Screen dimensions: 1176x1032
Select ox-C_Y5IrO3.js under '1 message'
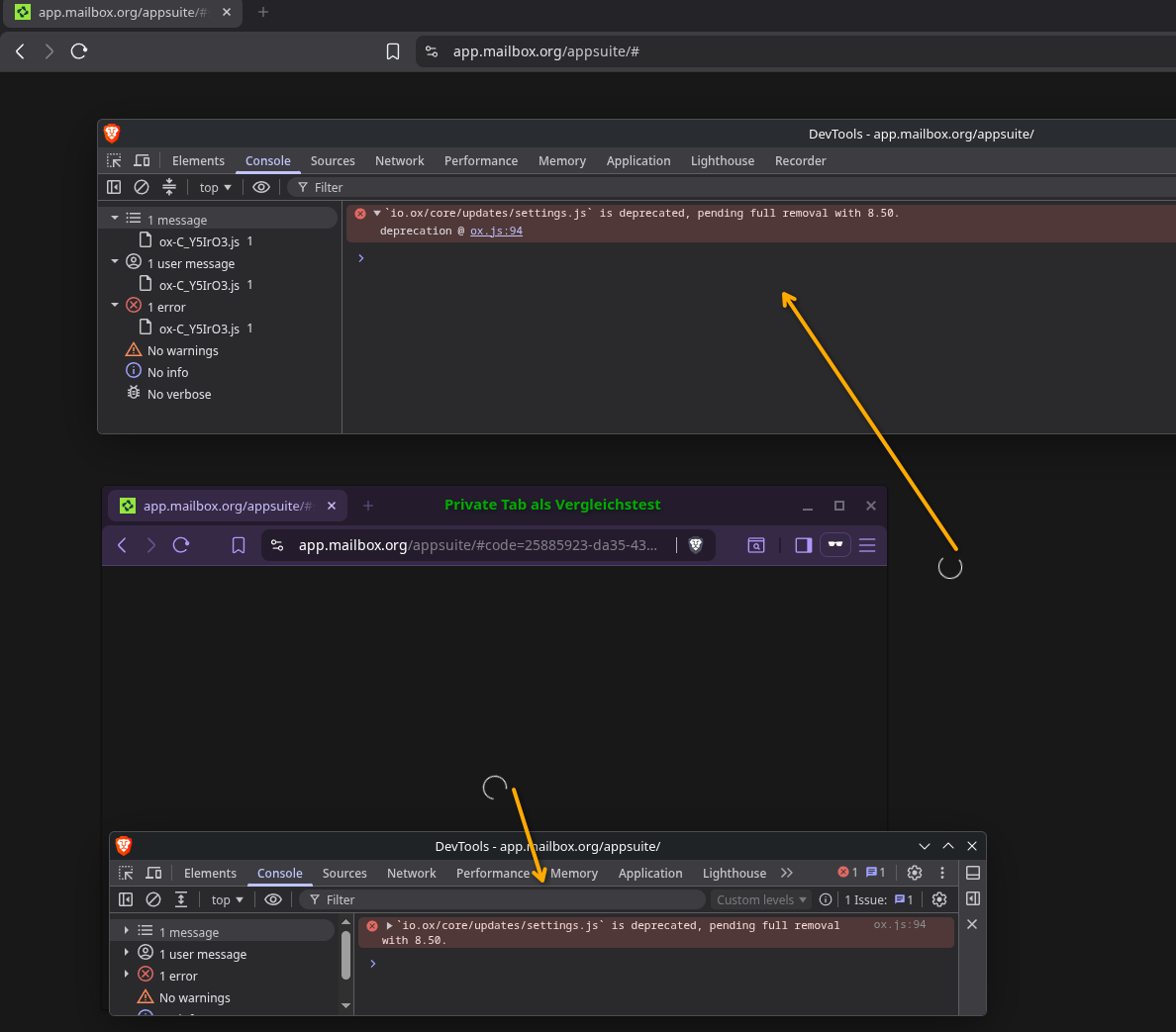(x=199, y=241)
